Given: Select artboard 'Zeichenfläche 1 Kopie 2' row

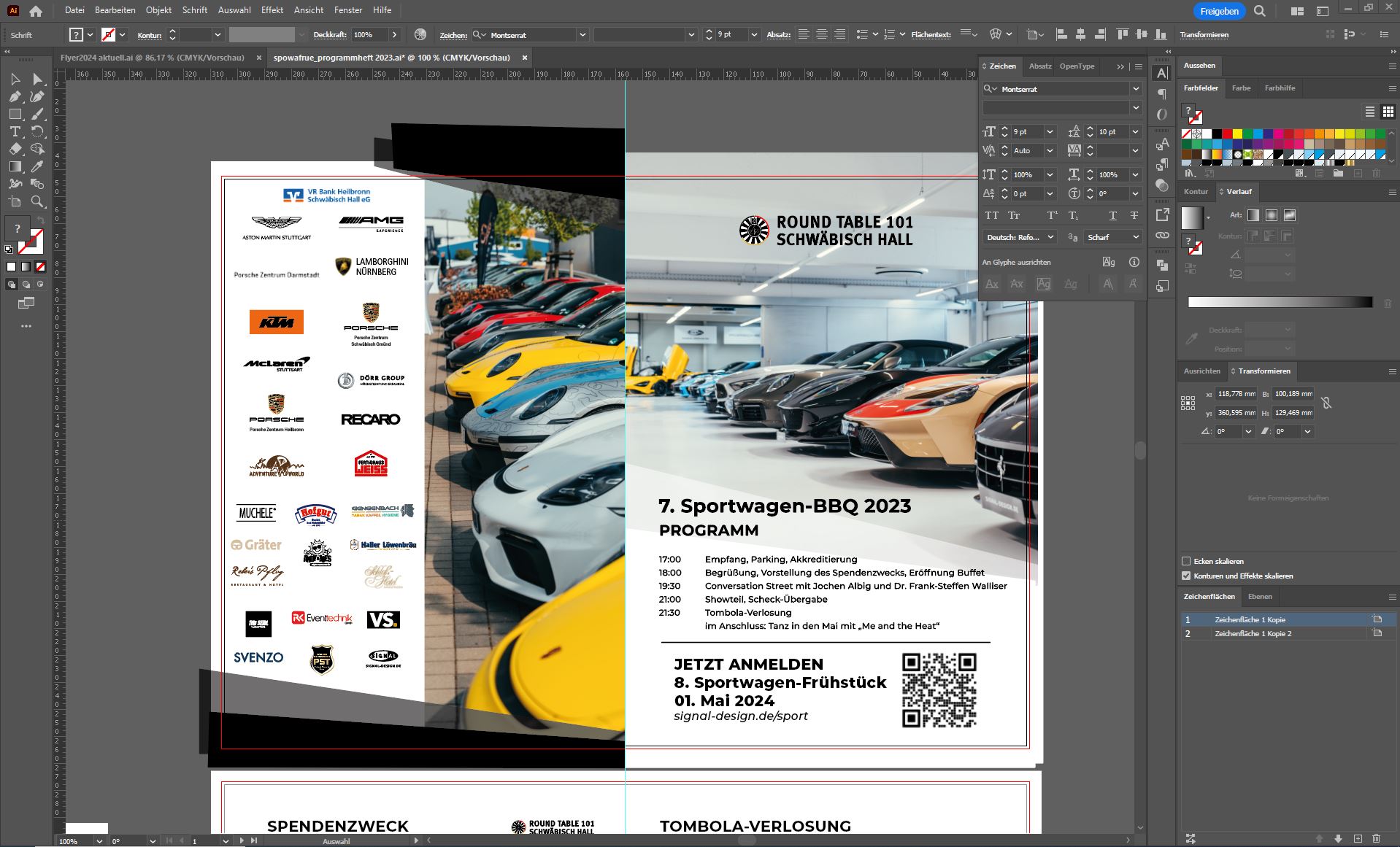Looking at the screenshot, I should click(1288, 633).
